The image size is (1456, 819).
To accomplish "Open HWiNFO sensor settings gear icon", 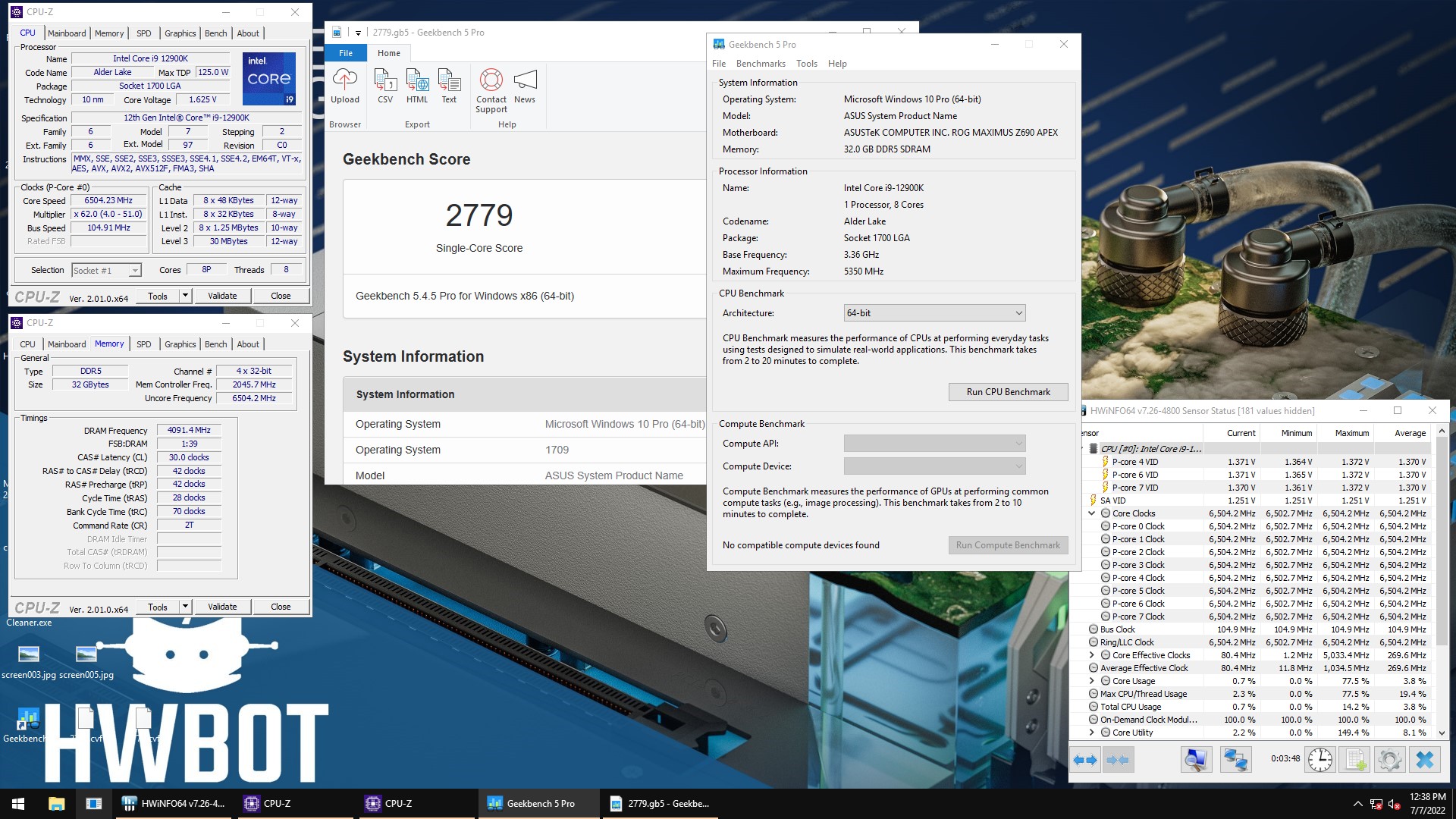I will [1390, 760].
